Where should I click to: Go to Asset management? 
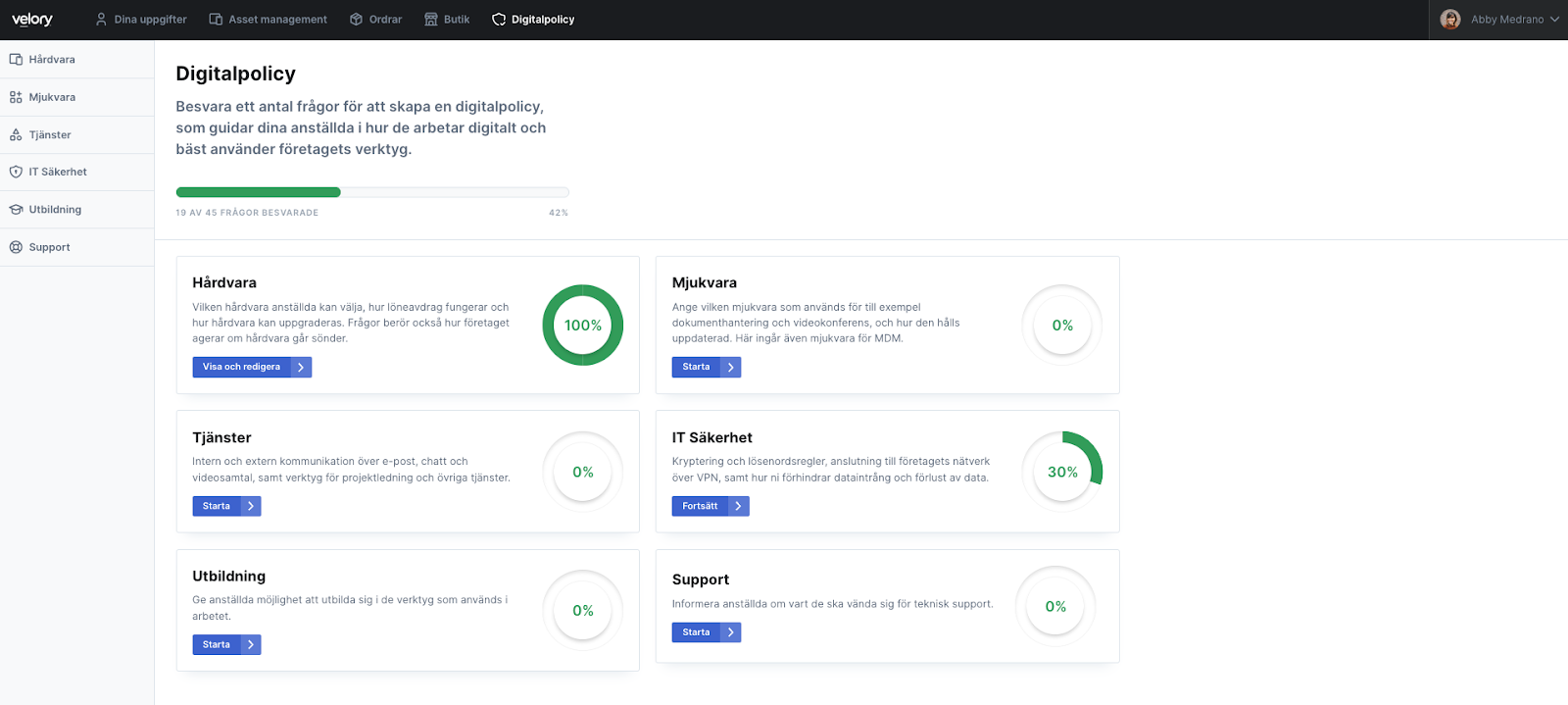coord(268,20)
